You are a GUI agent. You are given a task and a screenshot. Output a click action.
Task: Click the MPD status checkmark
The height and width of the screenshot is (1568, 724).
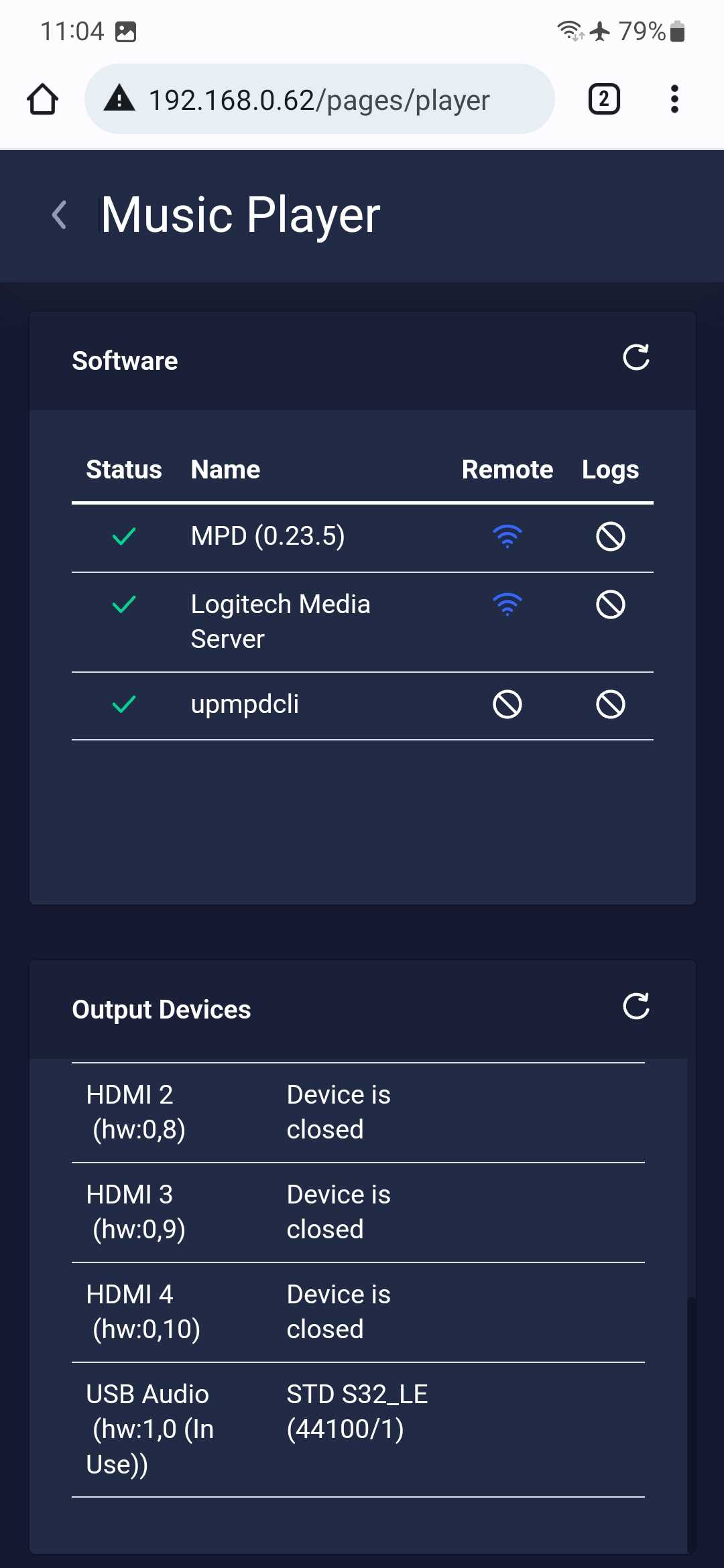124,537
